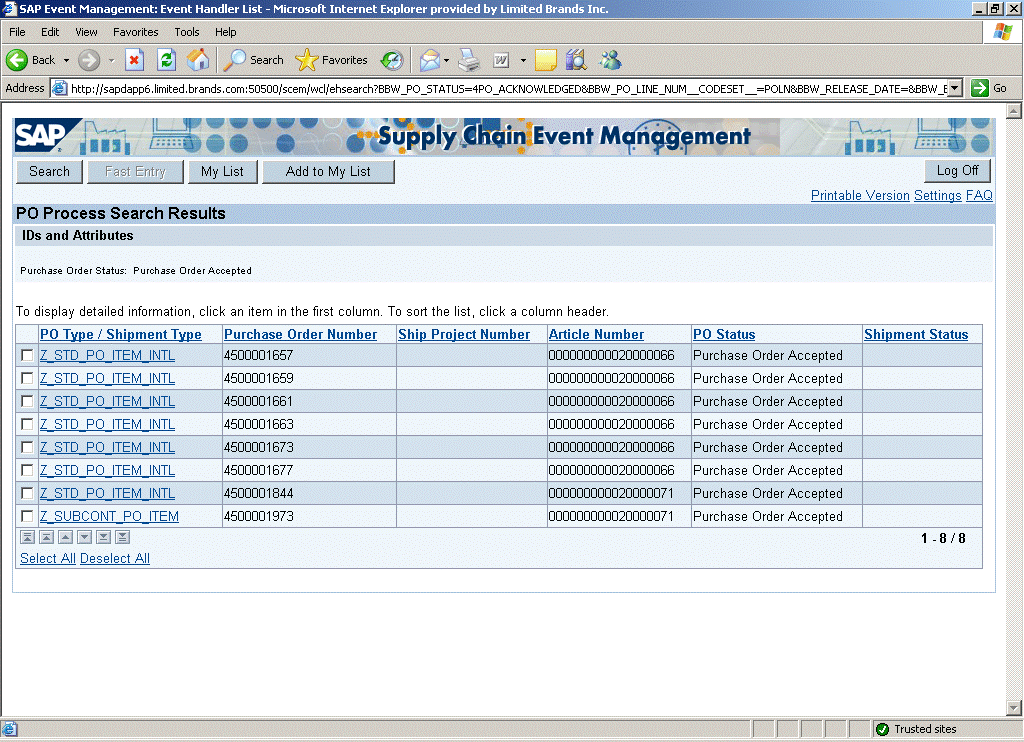Open the Printable Version link

[x=860, y=195]
